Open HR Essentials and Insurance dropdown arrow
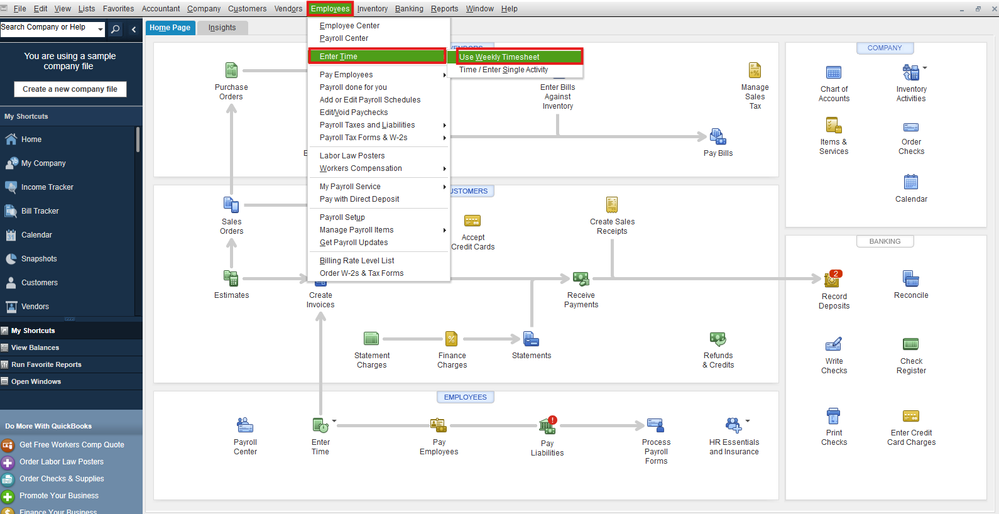Viewport: 999px width, 514px height. click(x=747, y=421)
